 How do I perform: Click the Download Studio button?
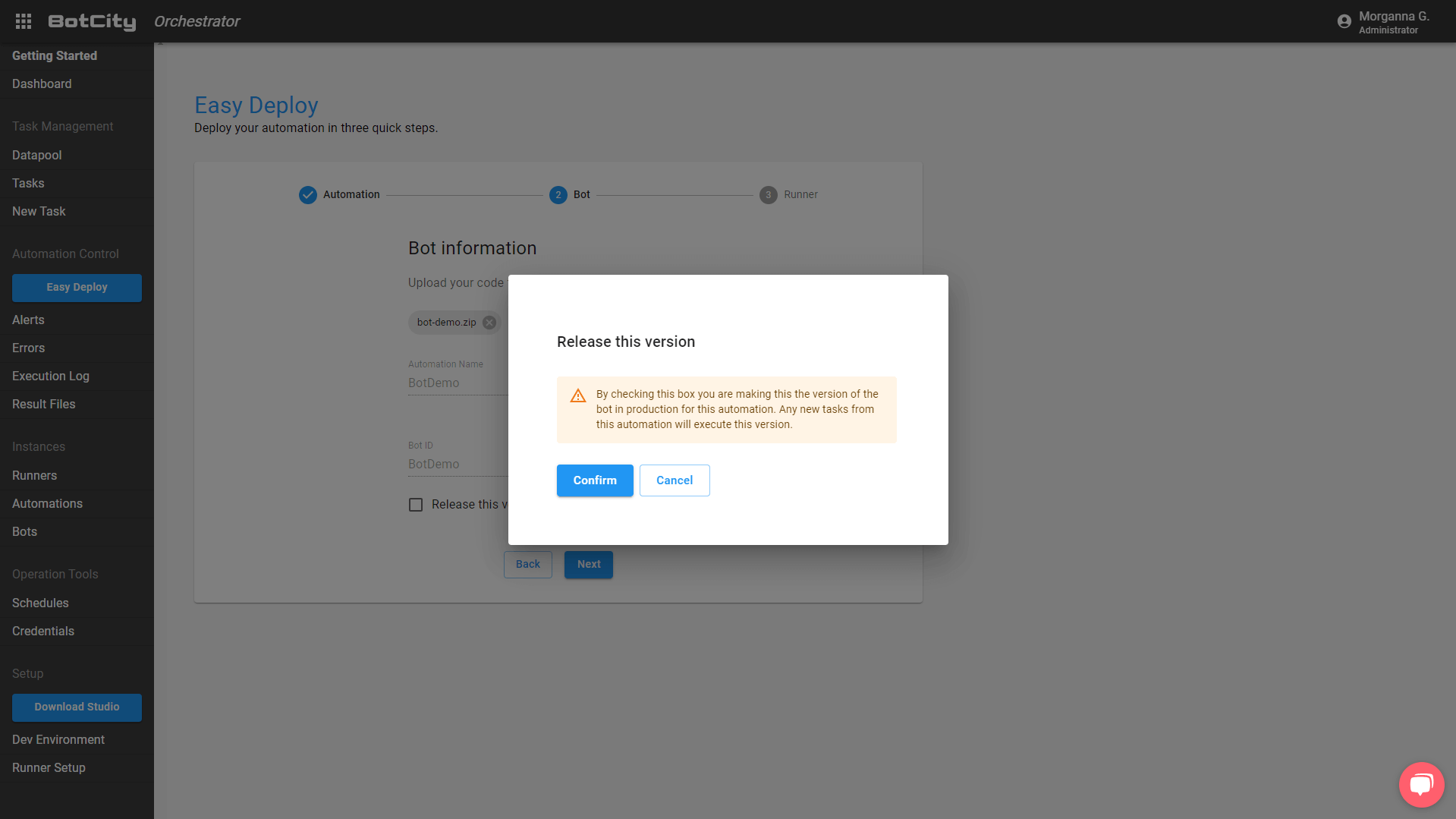click(x=77, y=707)
